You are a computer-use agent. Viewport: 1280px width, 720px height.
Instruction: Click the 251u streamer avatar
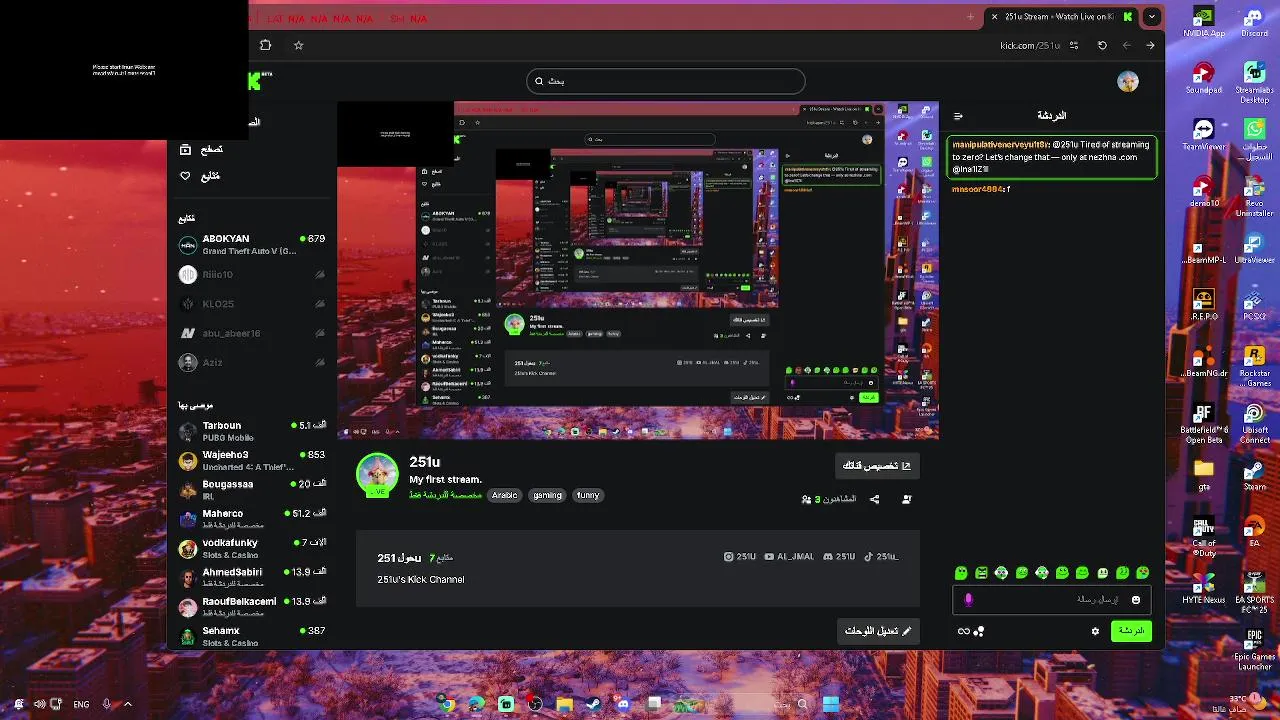pyautogui.click(x=377, y=474)
